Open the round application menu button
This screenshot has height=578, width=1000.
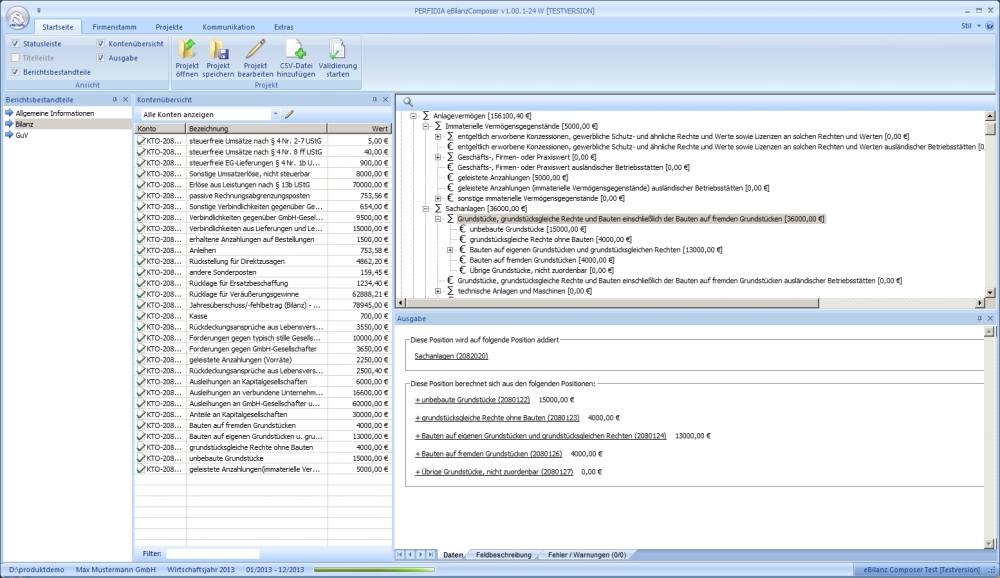click(x=17, y=19)
